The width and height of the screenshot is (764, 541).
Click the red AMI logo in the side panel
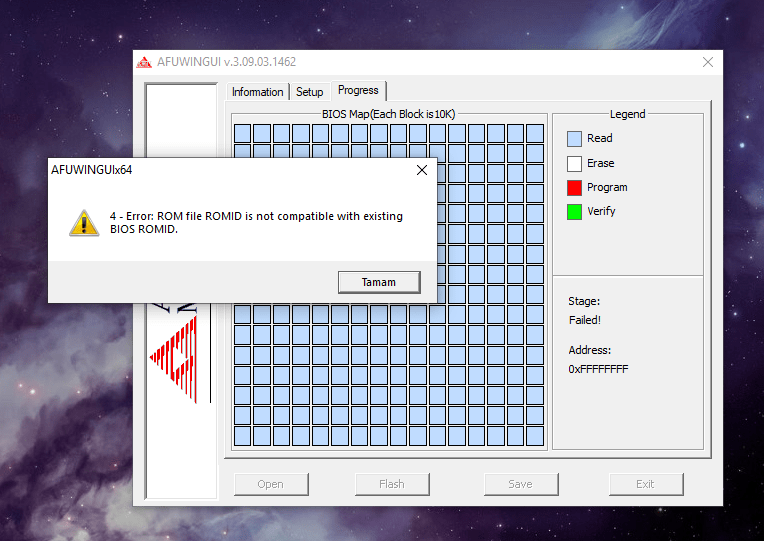[174, 359]
